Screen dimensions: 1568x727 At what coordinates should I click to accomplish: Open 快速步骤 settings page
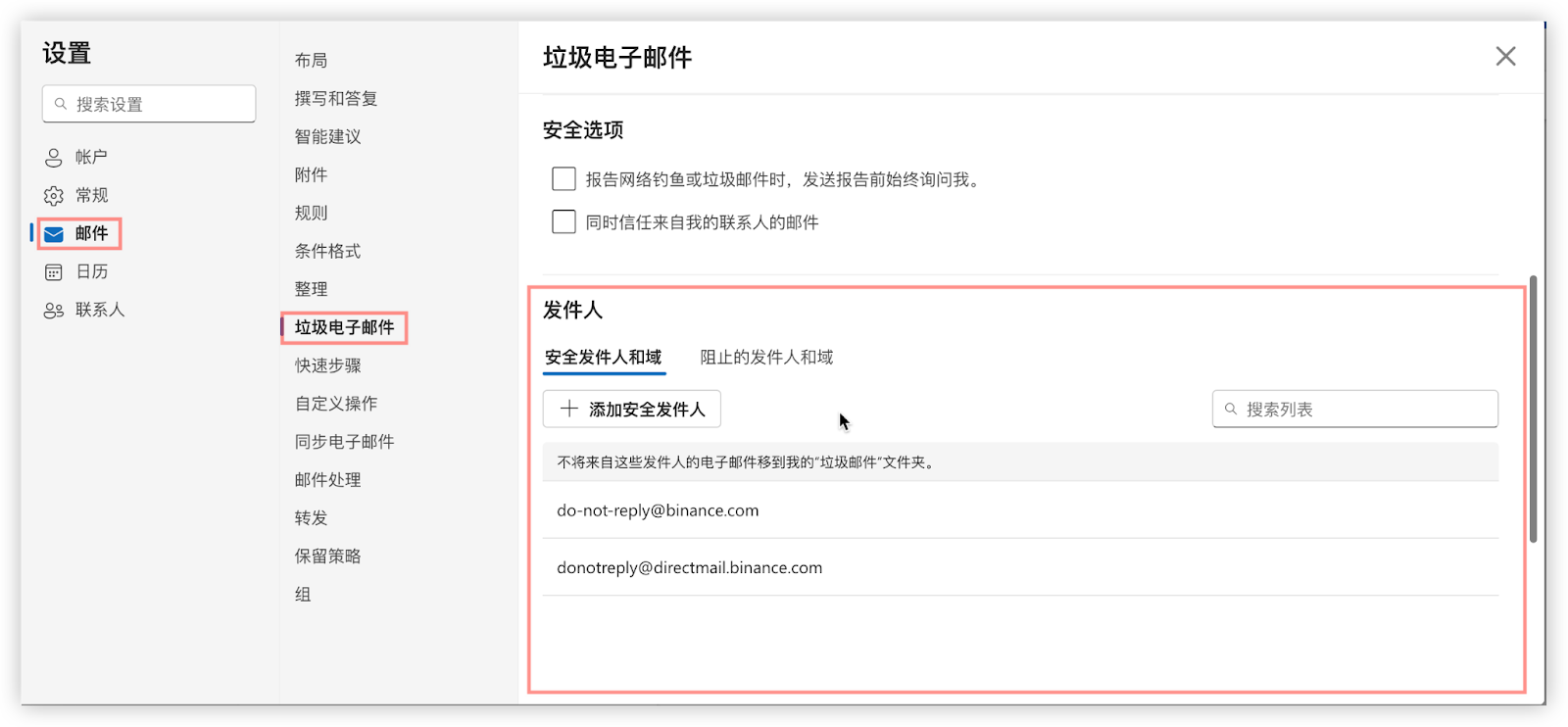[328, 365]
